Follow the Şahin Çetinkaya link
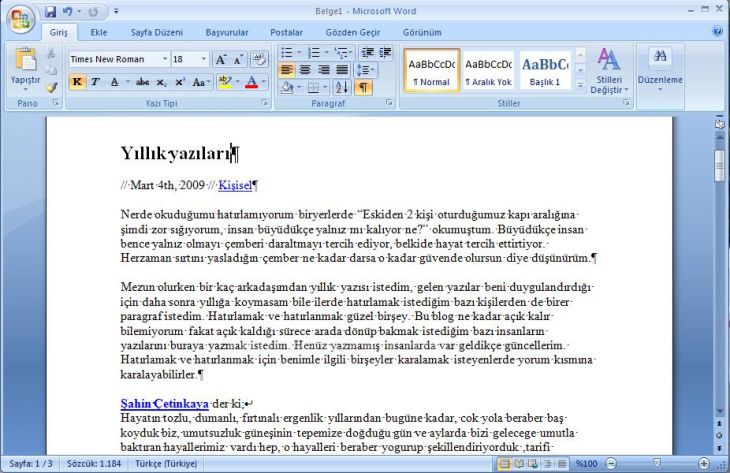 [x=164, y=404]
